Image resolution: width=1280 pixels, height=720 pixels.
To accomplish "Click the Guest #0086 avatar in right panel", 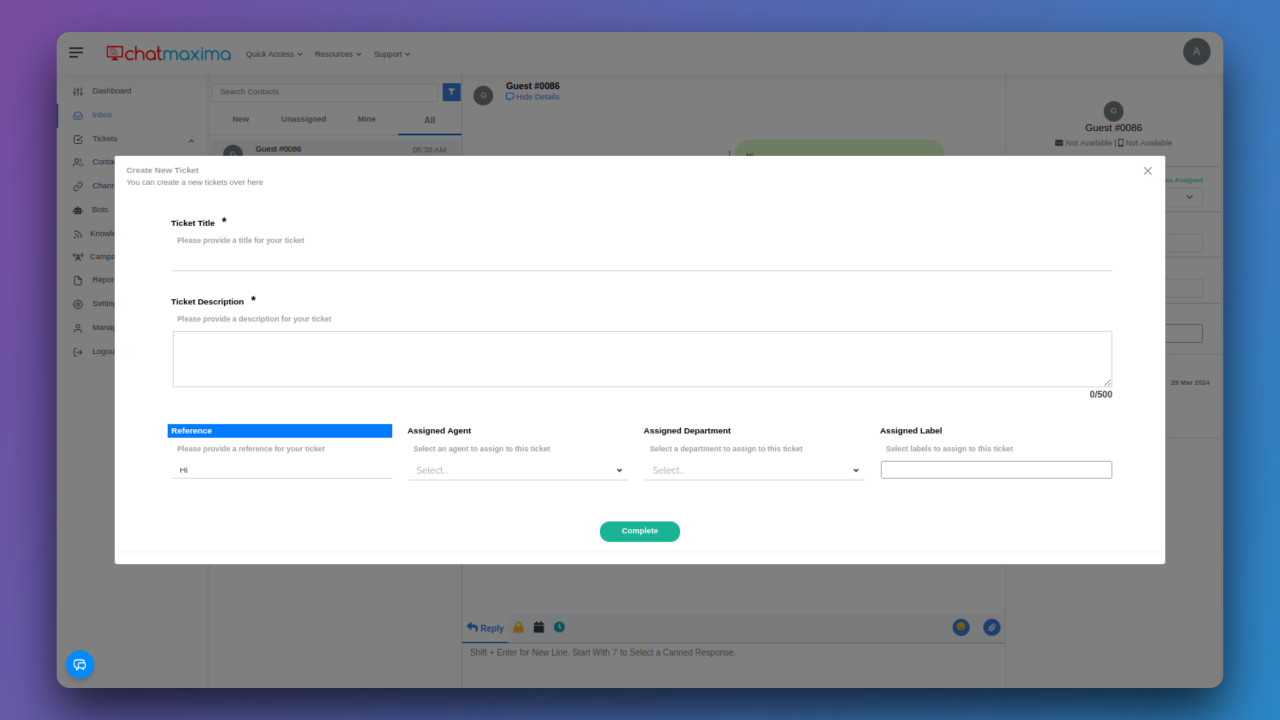I will pyautogui.click(x=1113, y=111).
